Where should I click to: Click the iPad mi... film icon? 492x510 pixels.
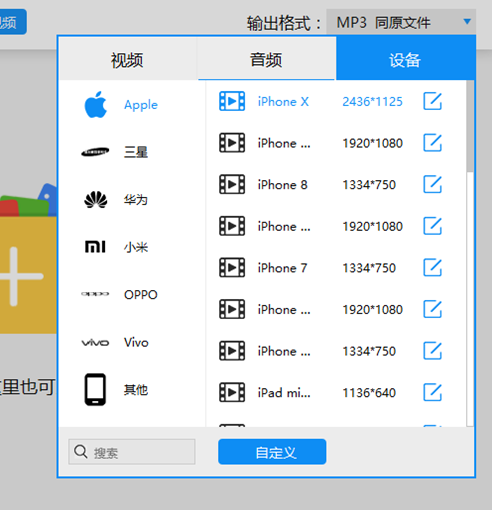[x=232, y=392]
